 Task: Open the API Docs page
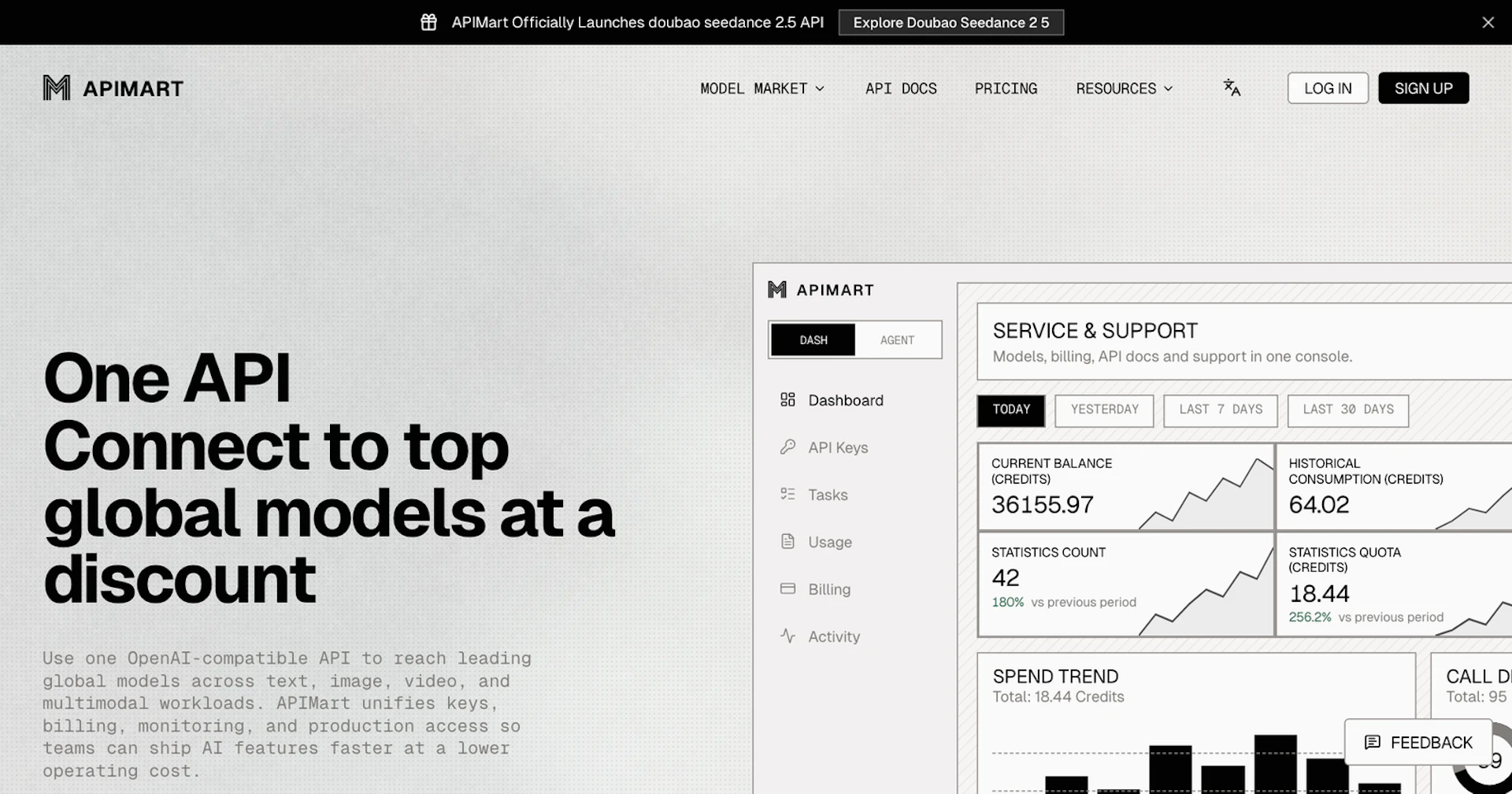[x=901, y=88]
